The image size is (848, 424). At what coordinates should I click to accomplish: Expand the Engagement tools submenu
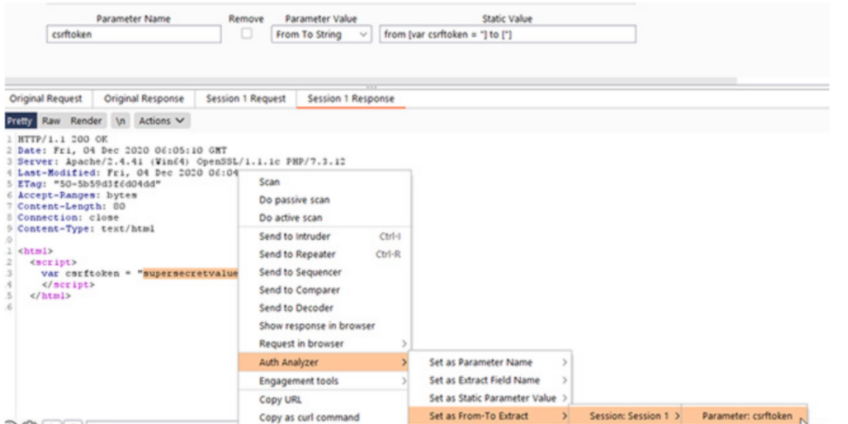tap(324, 381)
